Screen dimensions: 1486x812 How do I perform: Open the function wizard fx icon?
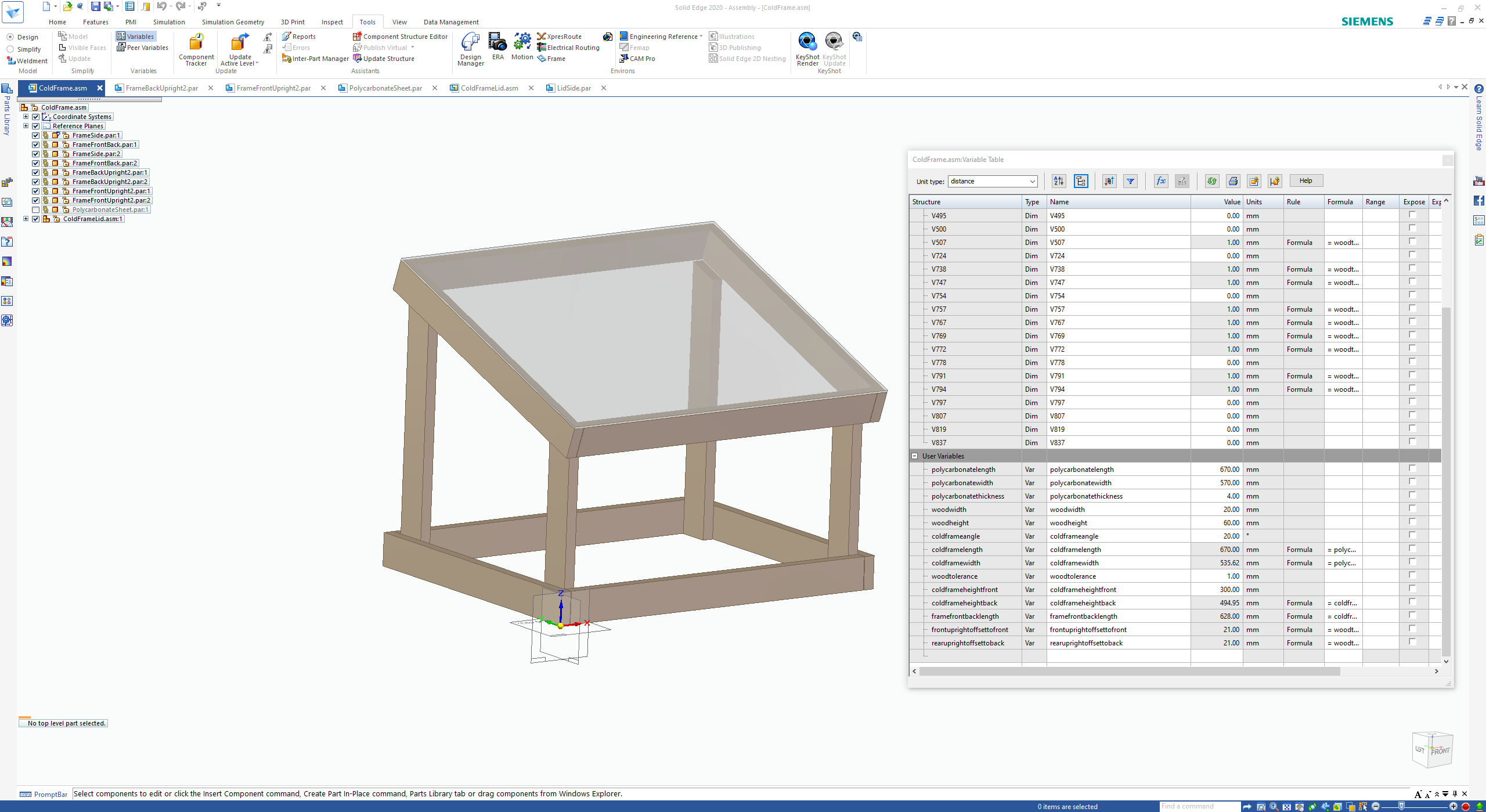(1160, 181)
